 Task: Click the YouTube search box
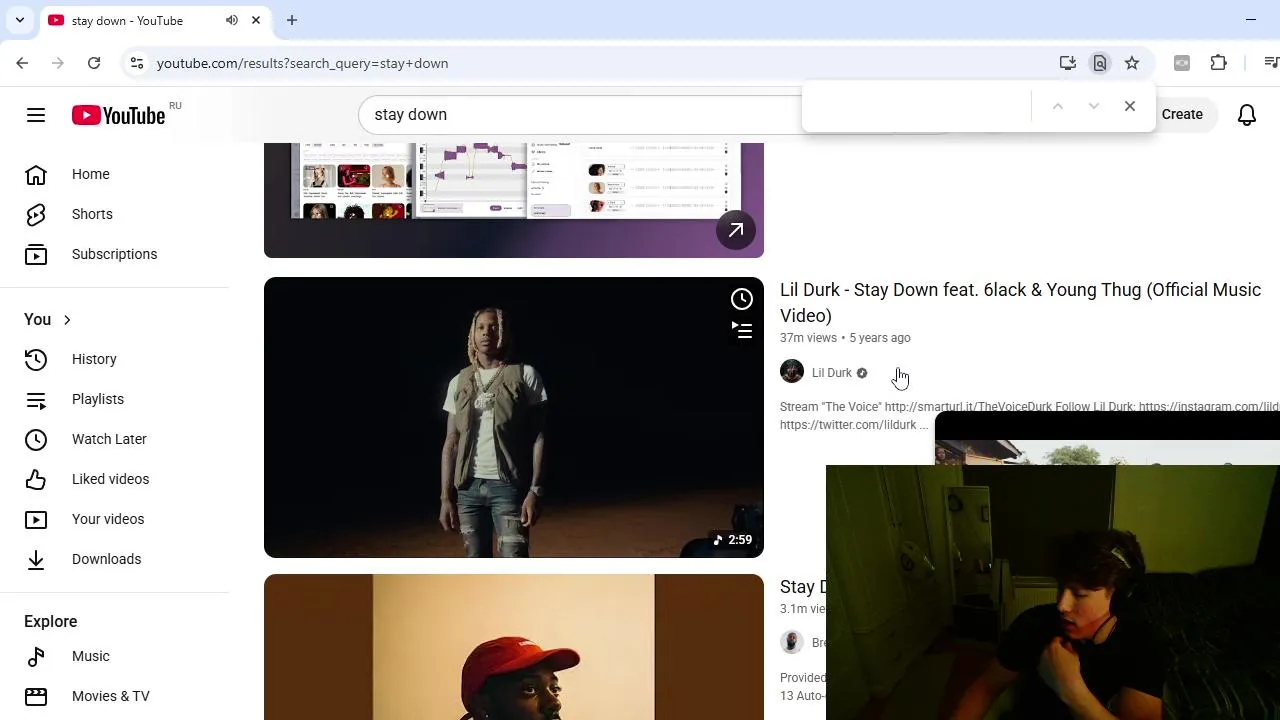pyautogui.click(x=580, y=114)
